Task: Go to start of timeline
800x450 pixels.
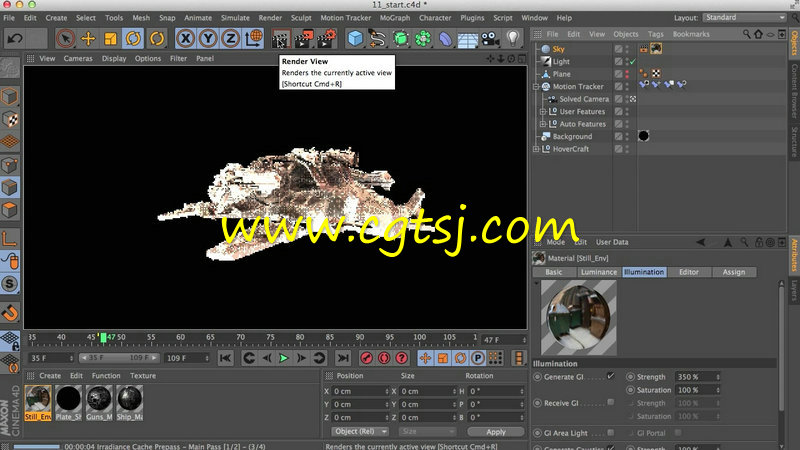Action: [x=226, y=358]
